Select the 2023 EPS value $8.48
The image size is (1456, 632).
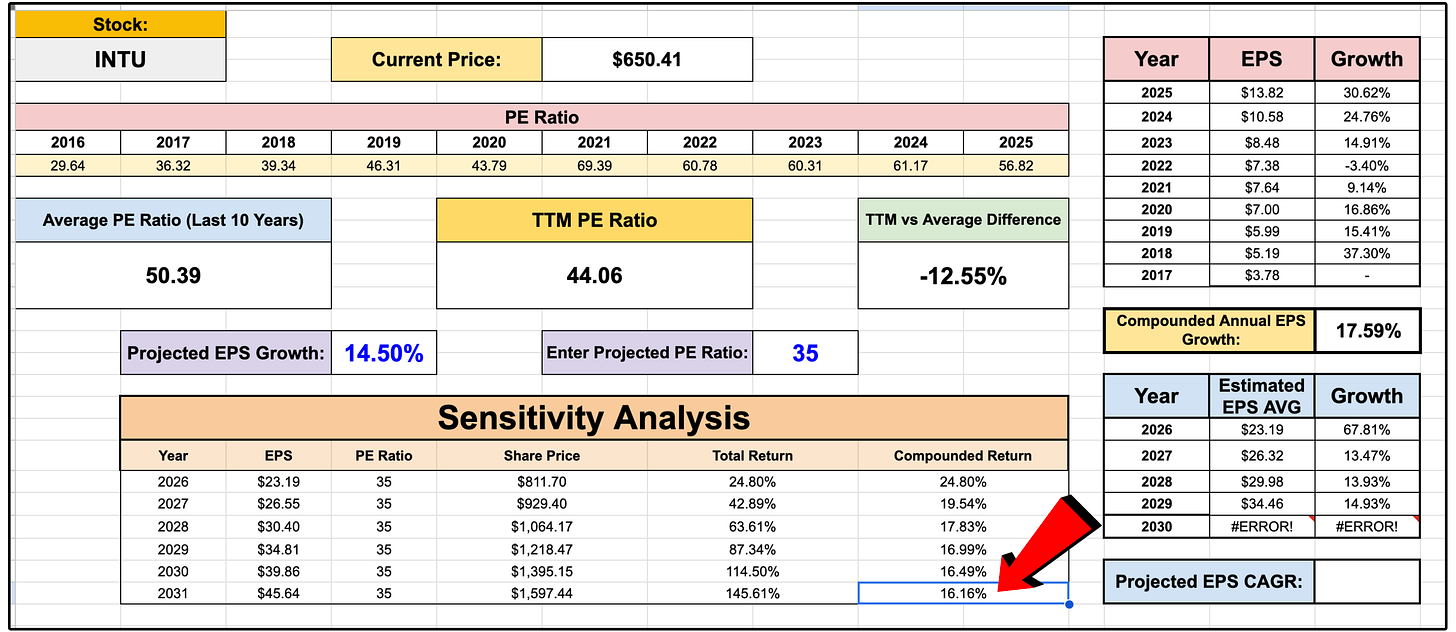1261,142
